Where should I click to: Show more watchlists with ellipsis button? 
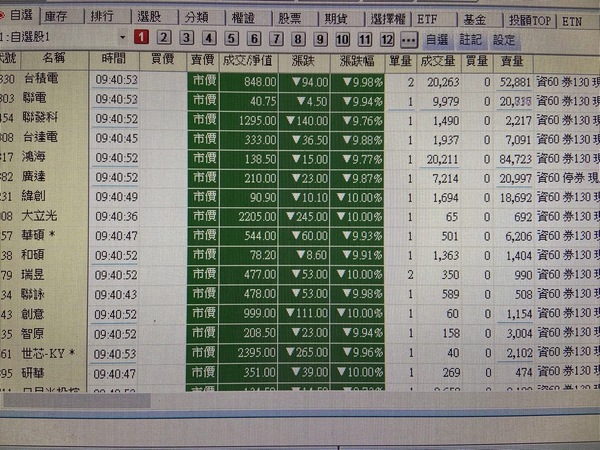point(409,40)
